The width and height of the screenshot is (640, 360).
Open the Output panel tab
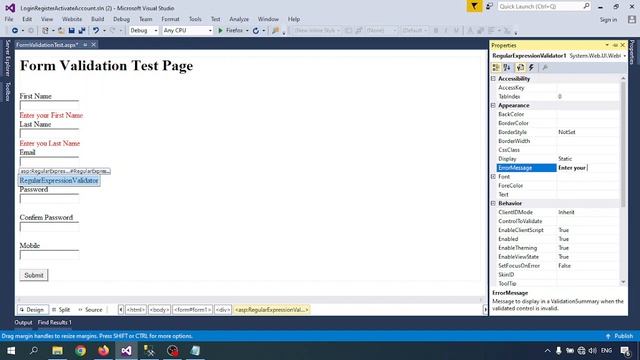23,322
